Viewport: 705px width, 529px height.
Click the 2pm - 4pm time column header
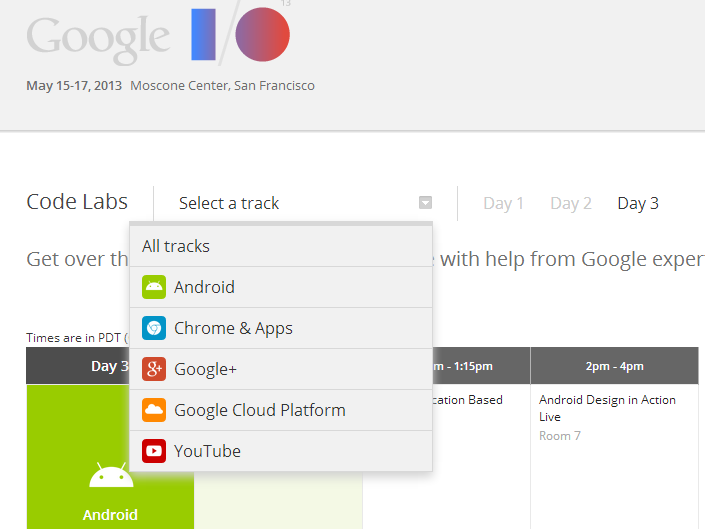(614, 366)
